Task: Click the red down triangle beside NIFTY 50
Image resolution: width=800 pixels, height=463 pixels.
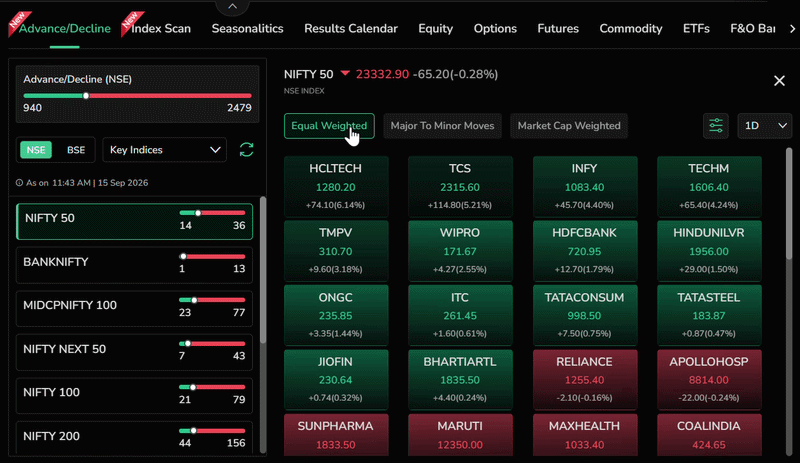Action: click(x=345, y=74)
